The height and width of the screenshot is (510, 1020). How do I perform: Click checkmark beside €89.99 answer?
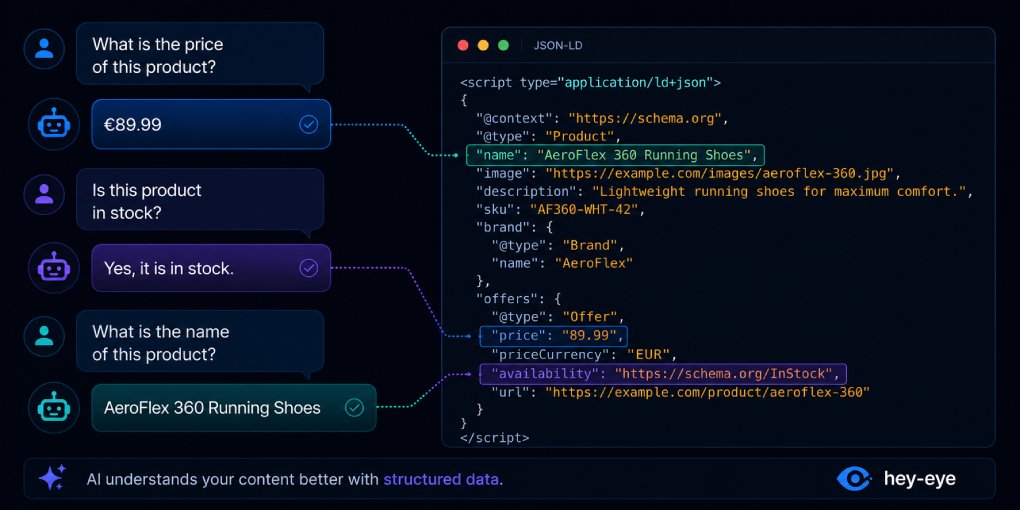point(308,124)
